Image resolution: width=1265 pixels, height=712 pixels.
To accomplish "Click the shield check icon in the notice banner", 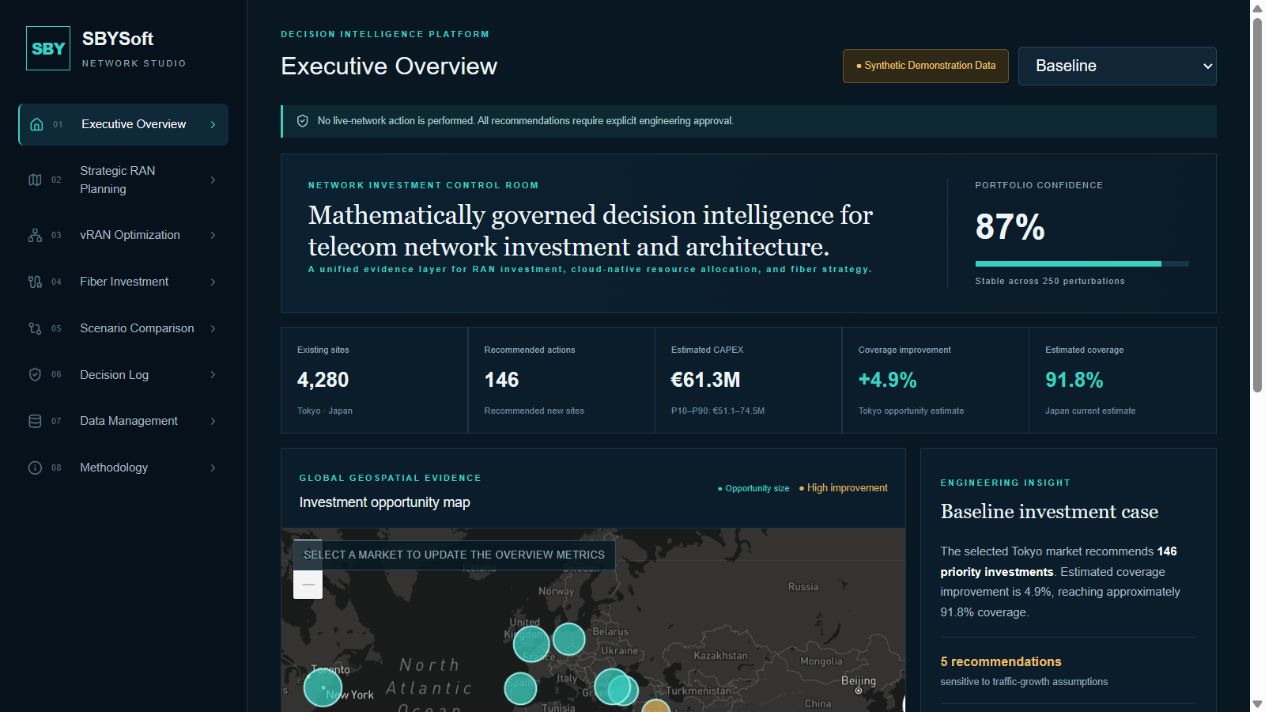I will 303,121.
